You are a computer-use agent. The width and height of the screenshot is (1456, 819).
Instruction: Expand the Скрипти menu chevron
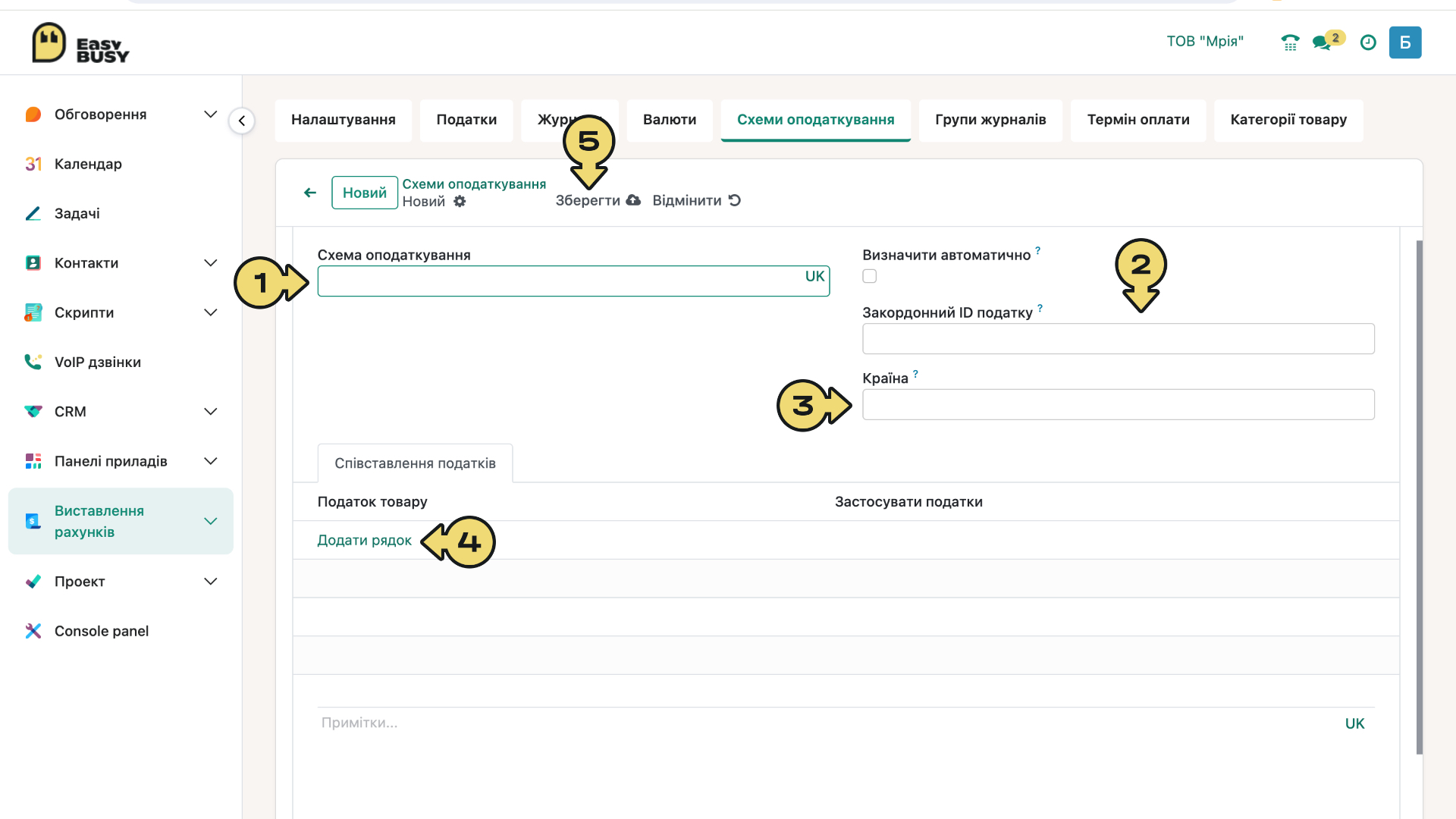211,312
